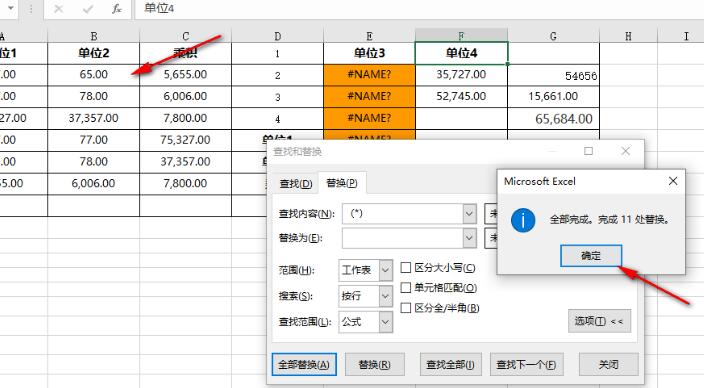The width and height of the screenshot is (704, 388).
Task: Click the 全部替换(A) button
Action: pyautogui.click(x=304, y=364)
